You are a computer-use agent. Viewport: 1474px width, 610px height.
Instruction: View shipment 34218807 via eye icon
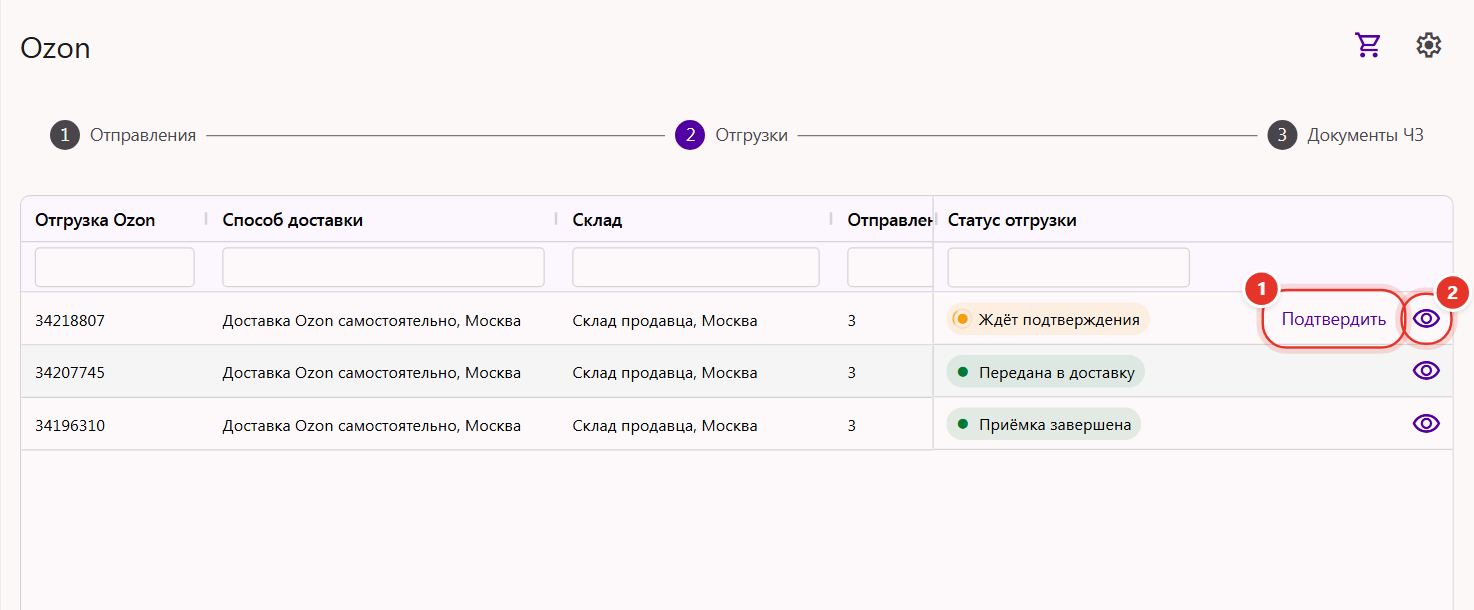[1426, 319]
